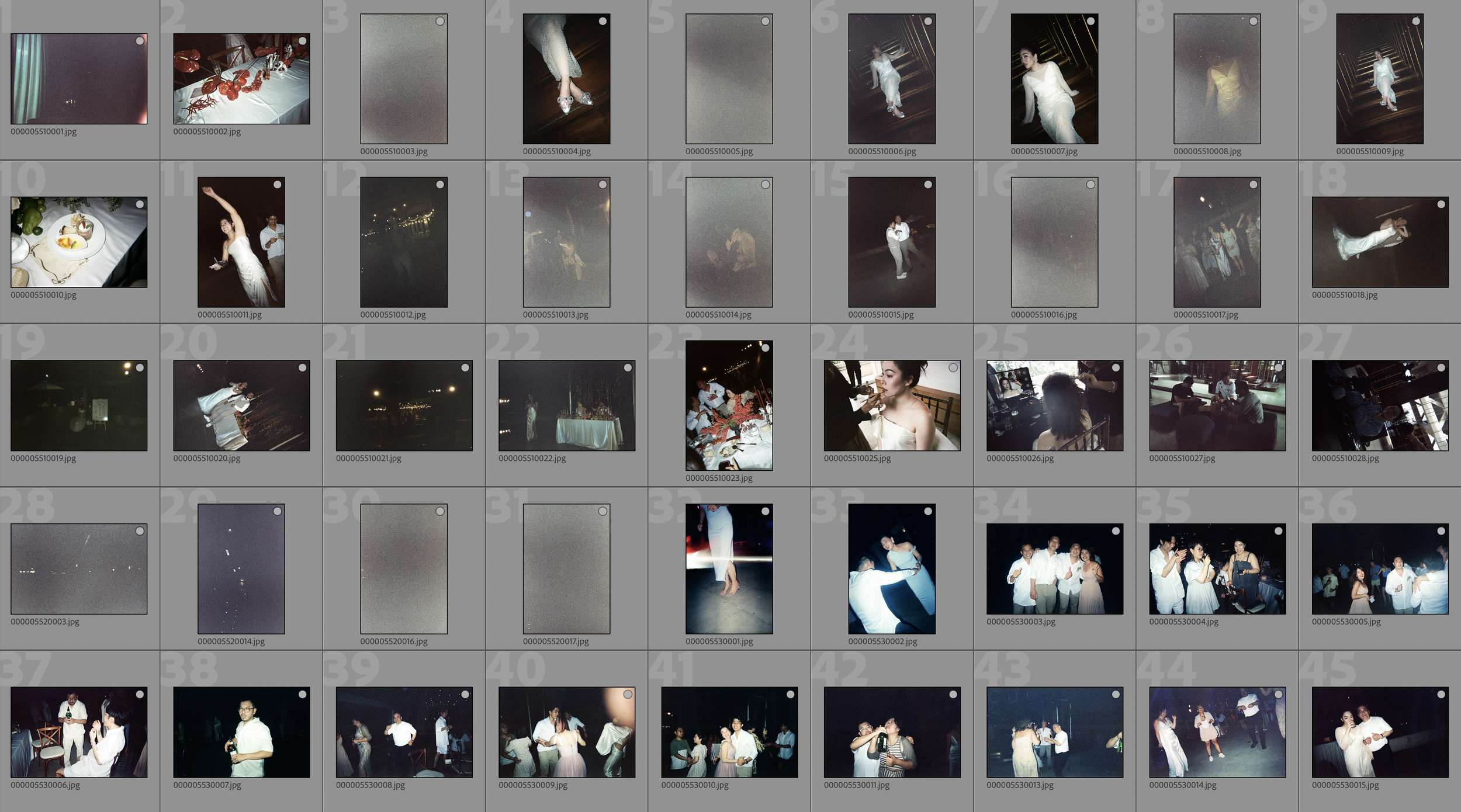Viewport: 1461px width, 812px height.
Task: Select man holding bottle photo 000005530007.jpg
Action: (x=241, y=732)
